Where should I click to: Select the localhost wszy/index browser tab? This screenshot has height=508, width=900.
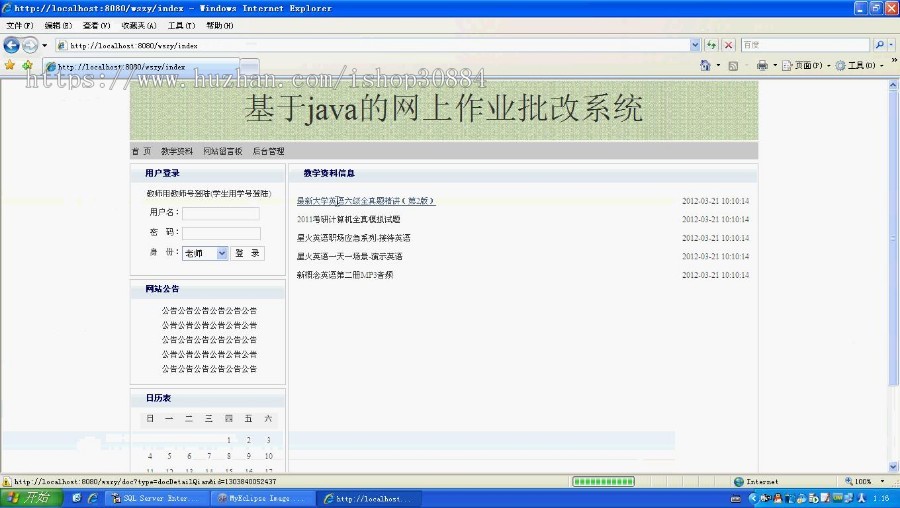[141, 67]
